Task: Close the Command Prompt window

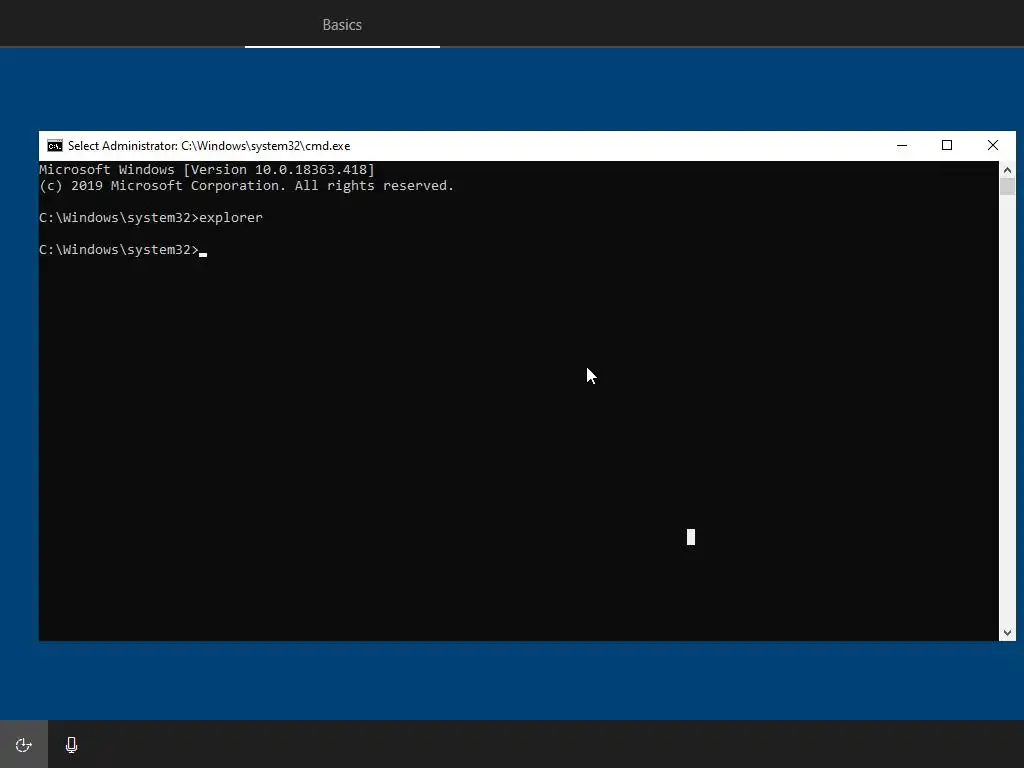Action: click(x=993, y=146)
